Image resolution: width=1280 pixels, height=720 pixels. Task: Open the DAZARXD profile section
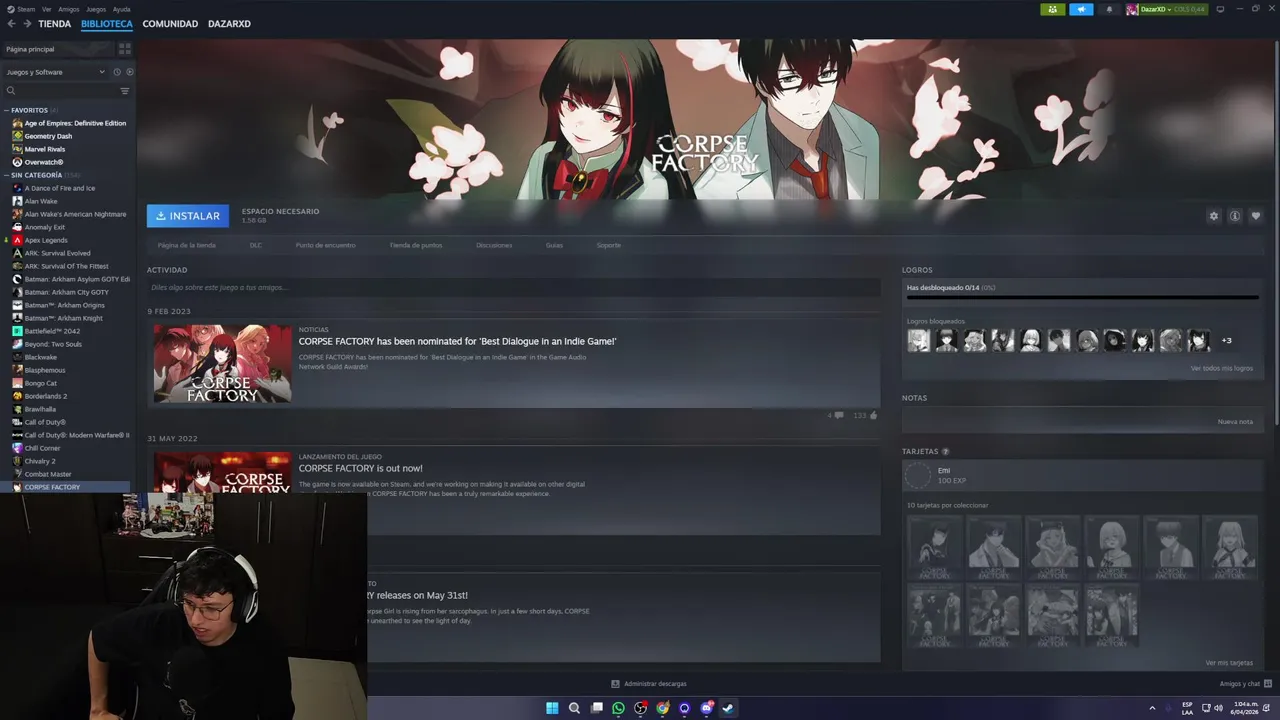229,24
